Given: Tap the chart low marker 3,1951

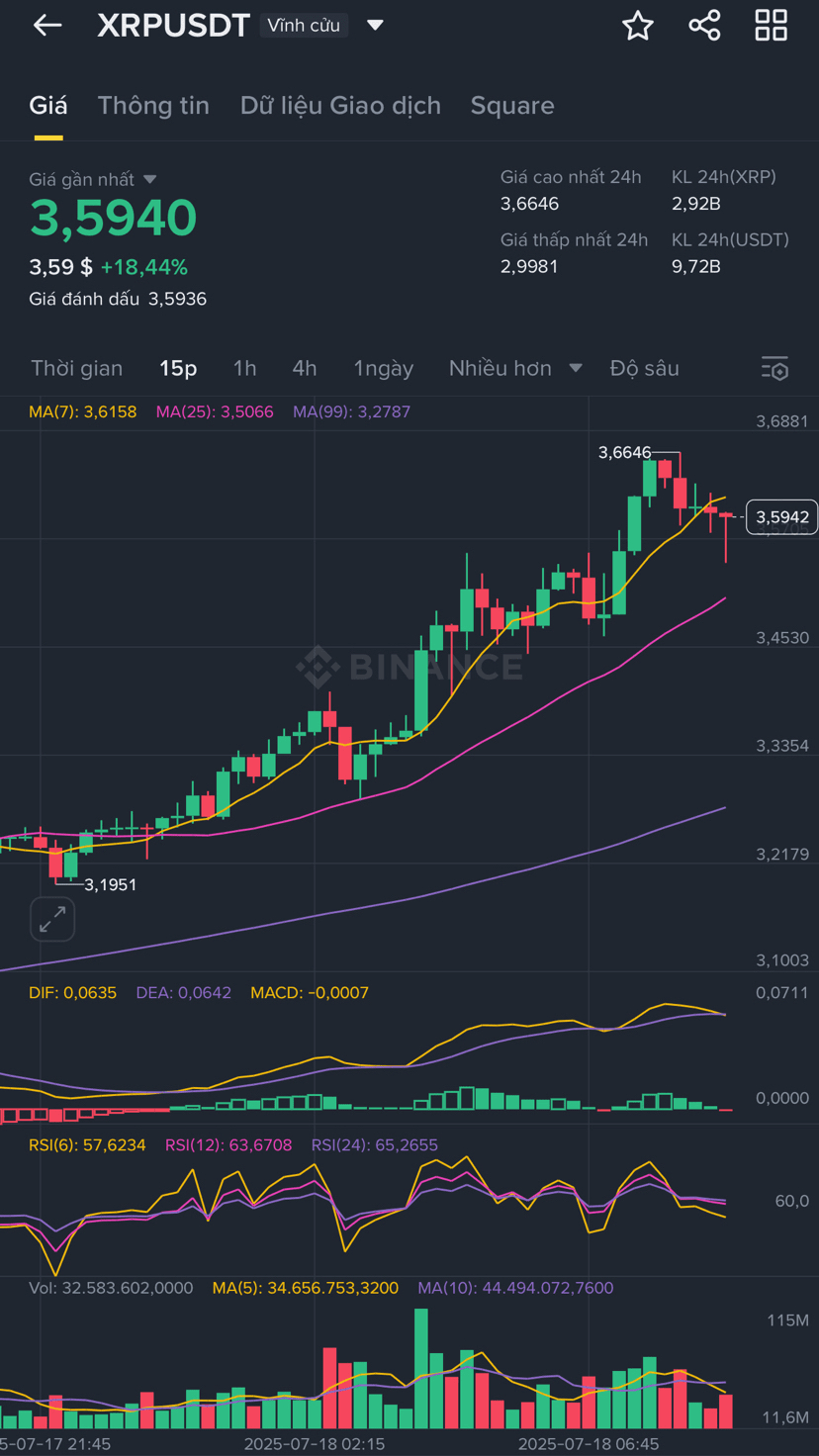Looking at the screenshot, I should click(x=111, y=885).
